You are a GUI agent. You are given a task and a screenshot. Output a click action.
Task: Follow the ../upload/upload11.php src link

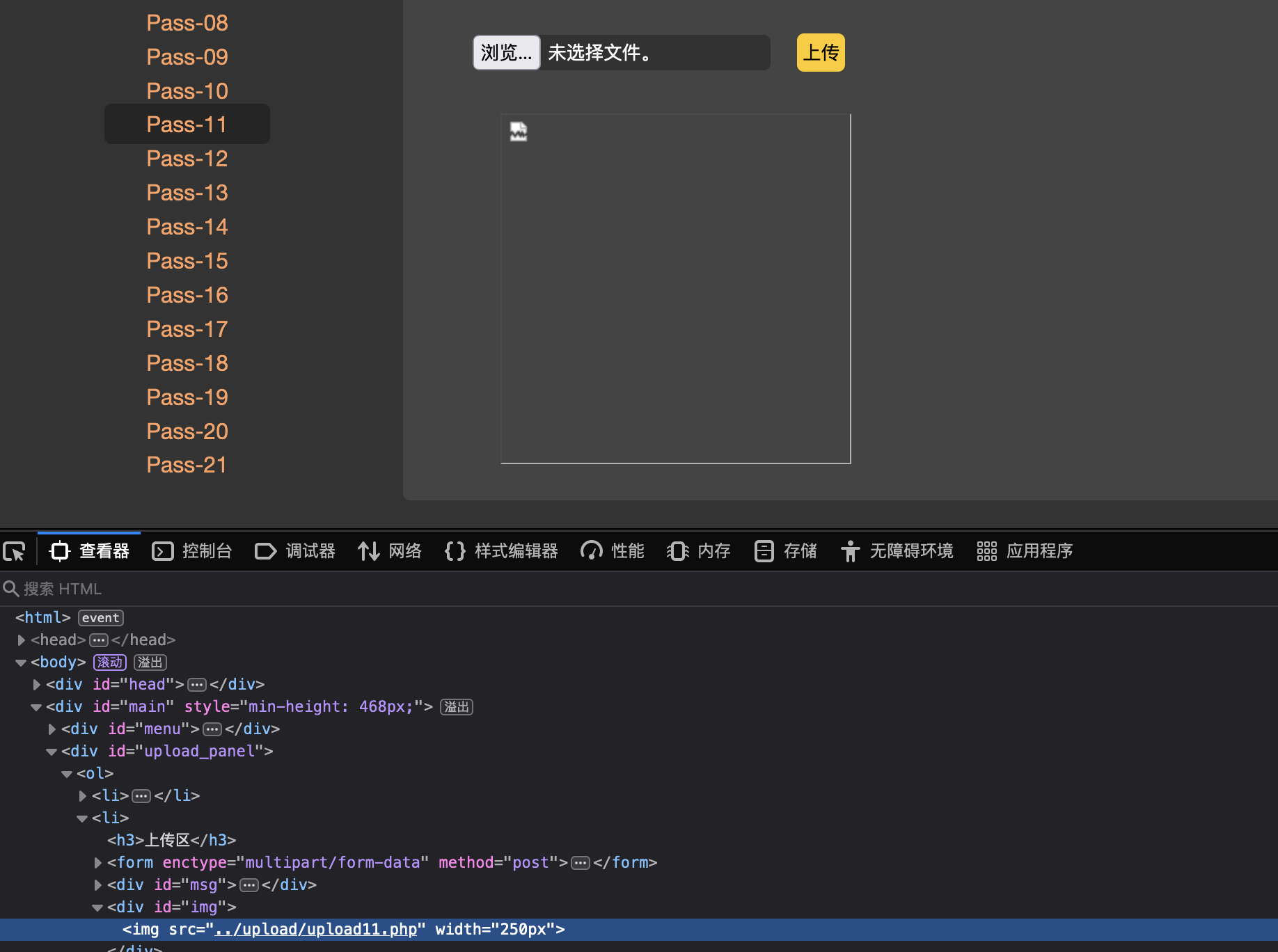pyautogui.click(x=315, y=930)
